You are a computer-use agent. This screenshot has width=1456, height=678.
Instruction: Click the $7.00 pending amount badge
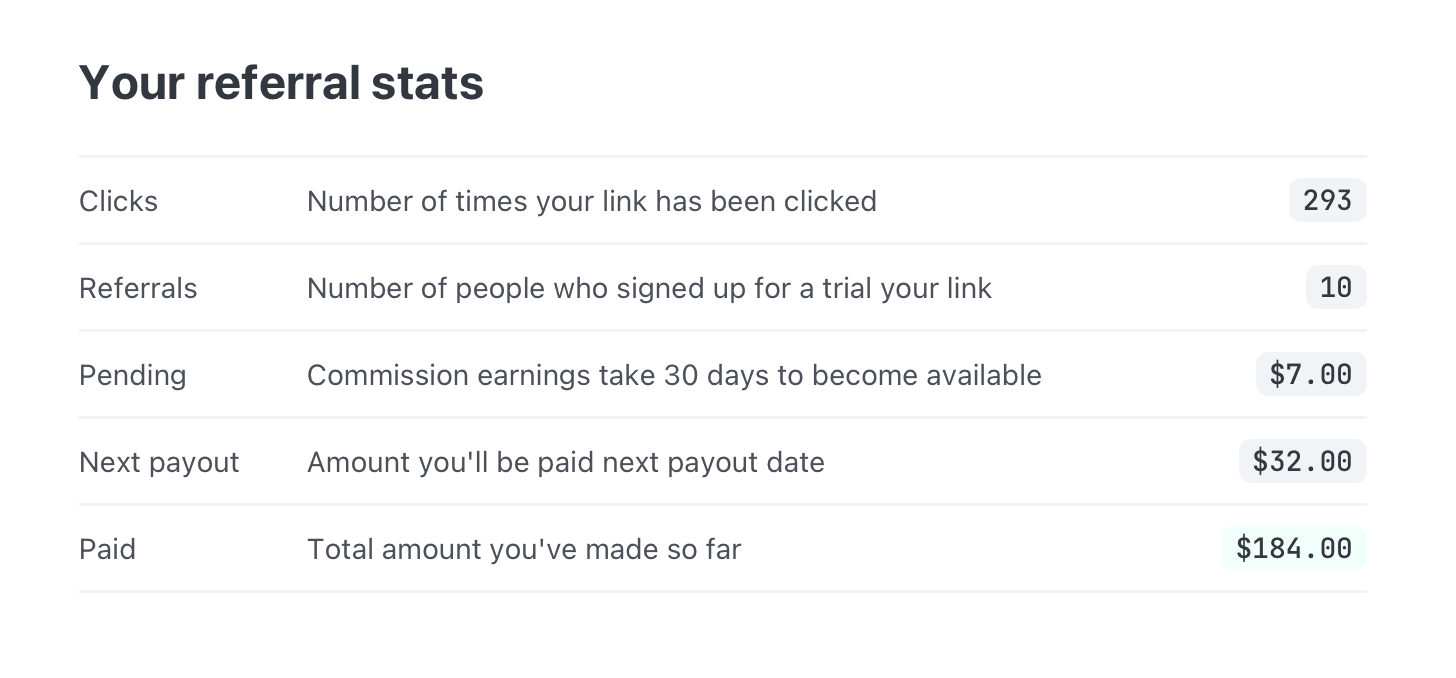tap(1310, 375)
